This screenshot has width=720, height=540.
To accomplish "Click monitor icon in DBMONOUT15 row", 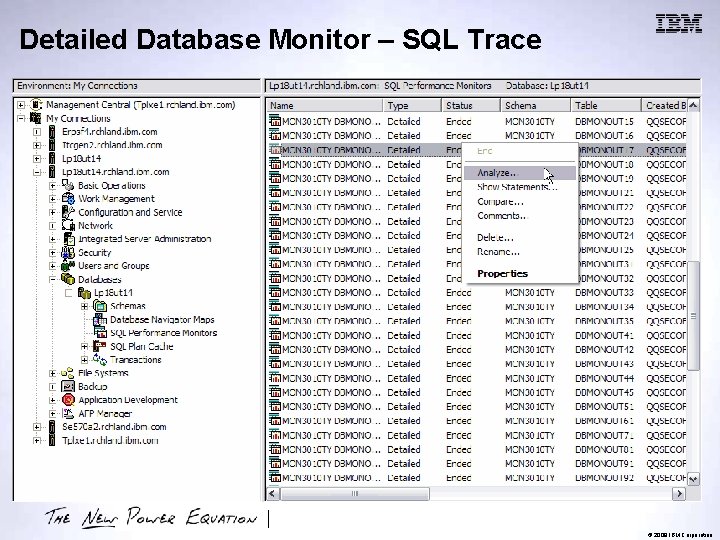I will click(x=275, y=121).
